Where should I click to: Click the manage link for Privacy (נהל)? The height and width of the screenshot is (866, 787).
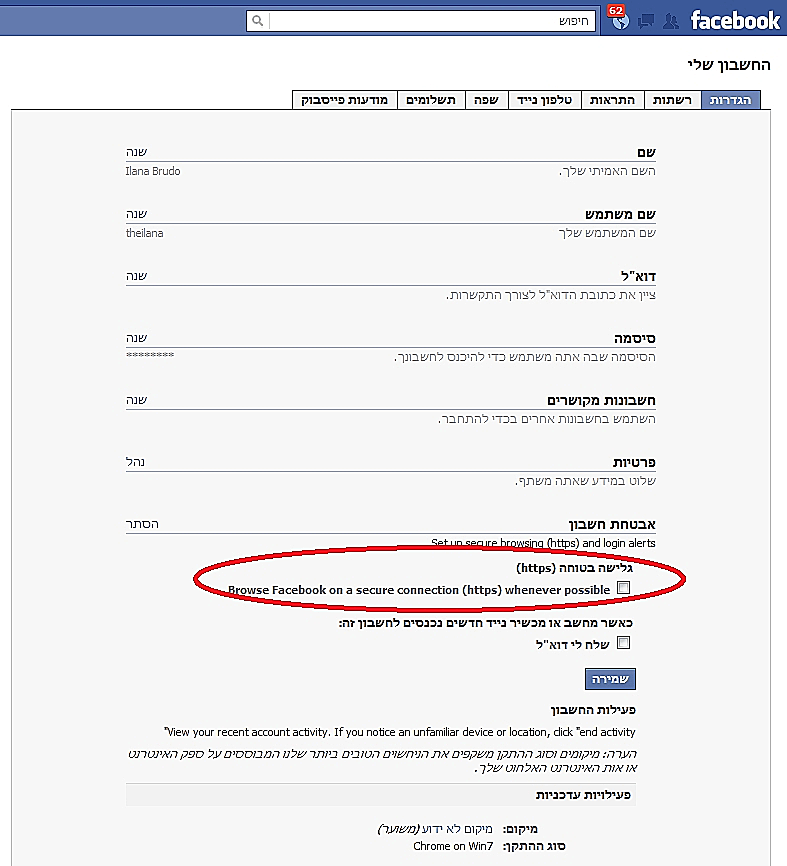pos(137,461)
